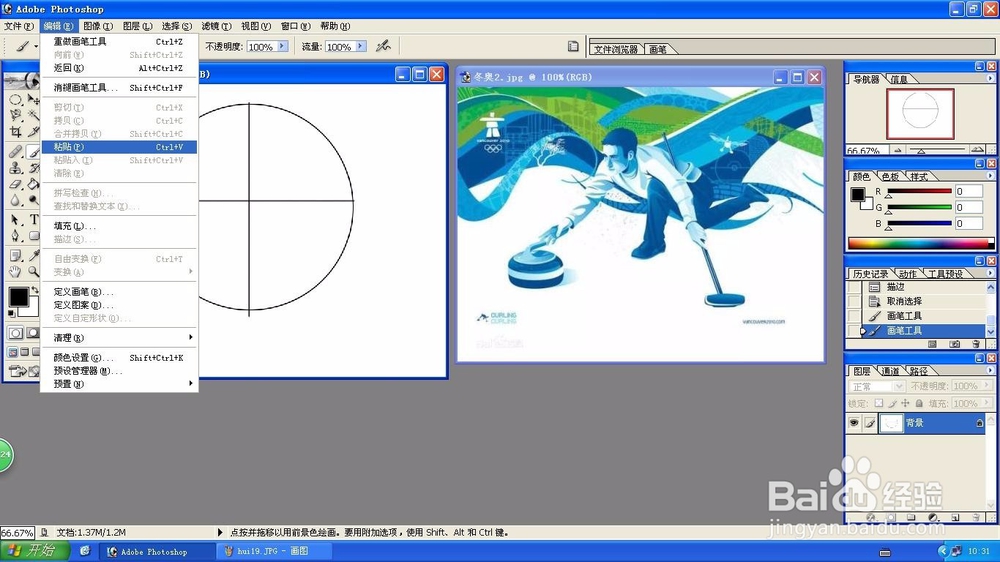Reset default colors small icon in toolbox

point(11,314)
